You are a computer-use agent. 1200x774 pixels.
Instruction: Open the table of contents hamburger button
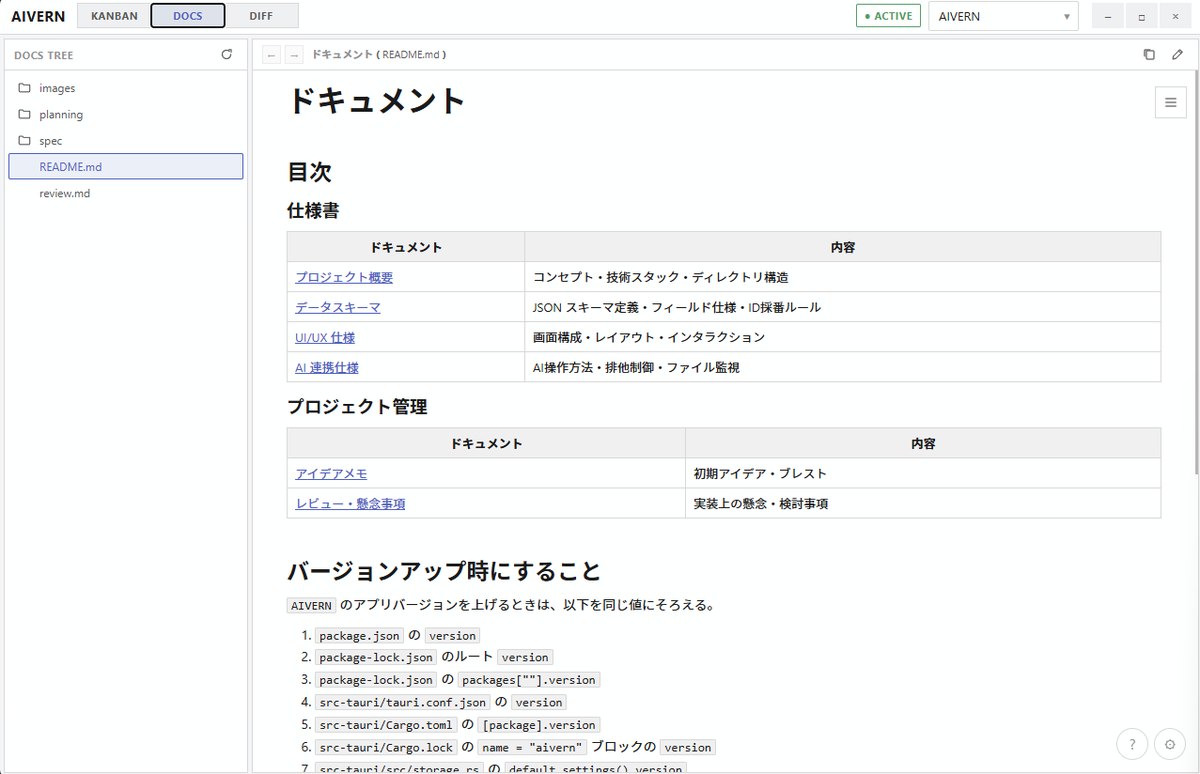coord(1170,102)
